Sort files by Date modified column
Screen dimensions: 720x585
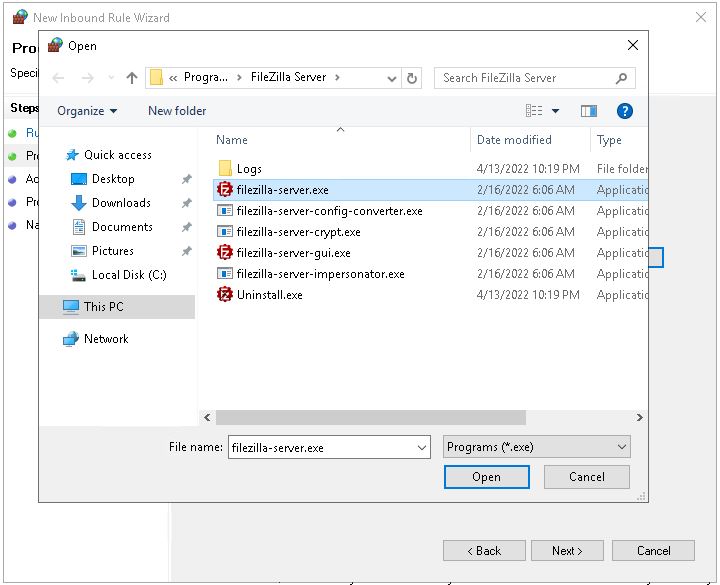514,140
